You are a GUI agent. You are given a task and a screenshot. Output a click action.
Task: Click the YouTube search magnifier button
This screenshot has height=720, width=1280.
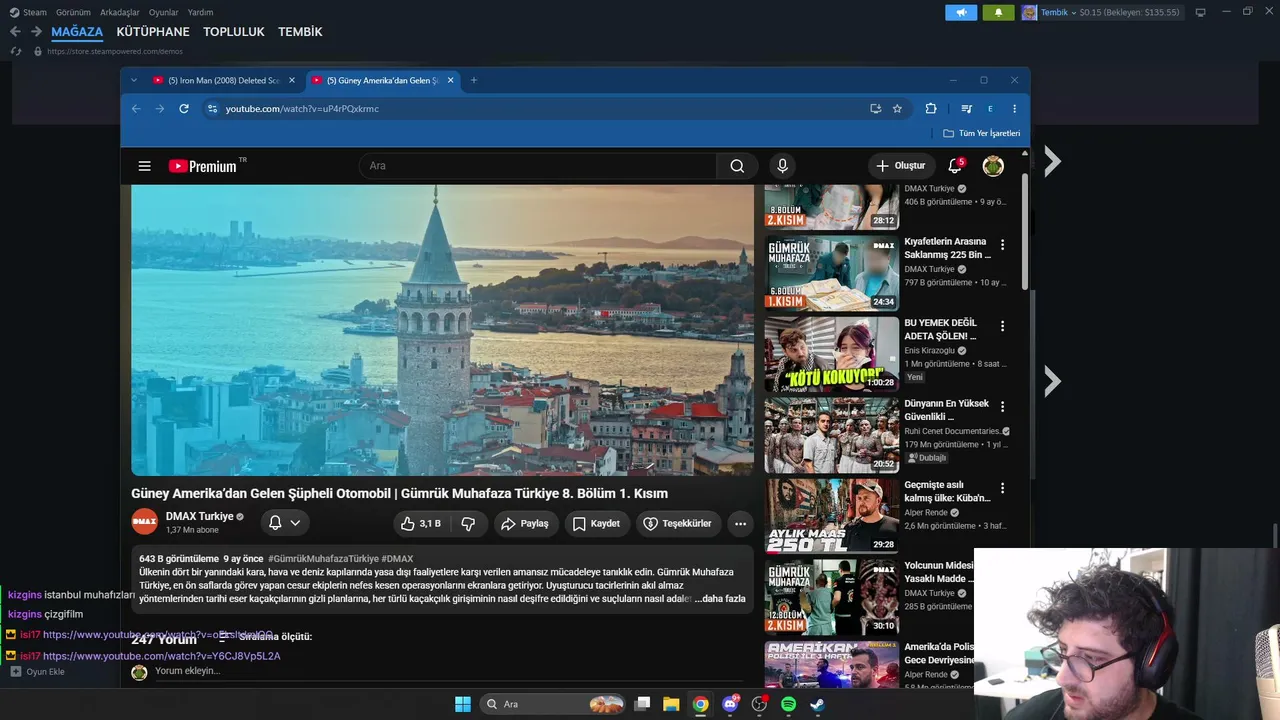737,166
